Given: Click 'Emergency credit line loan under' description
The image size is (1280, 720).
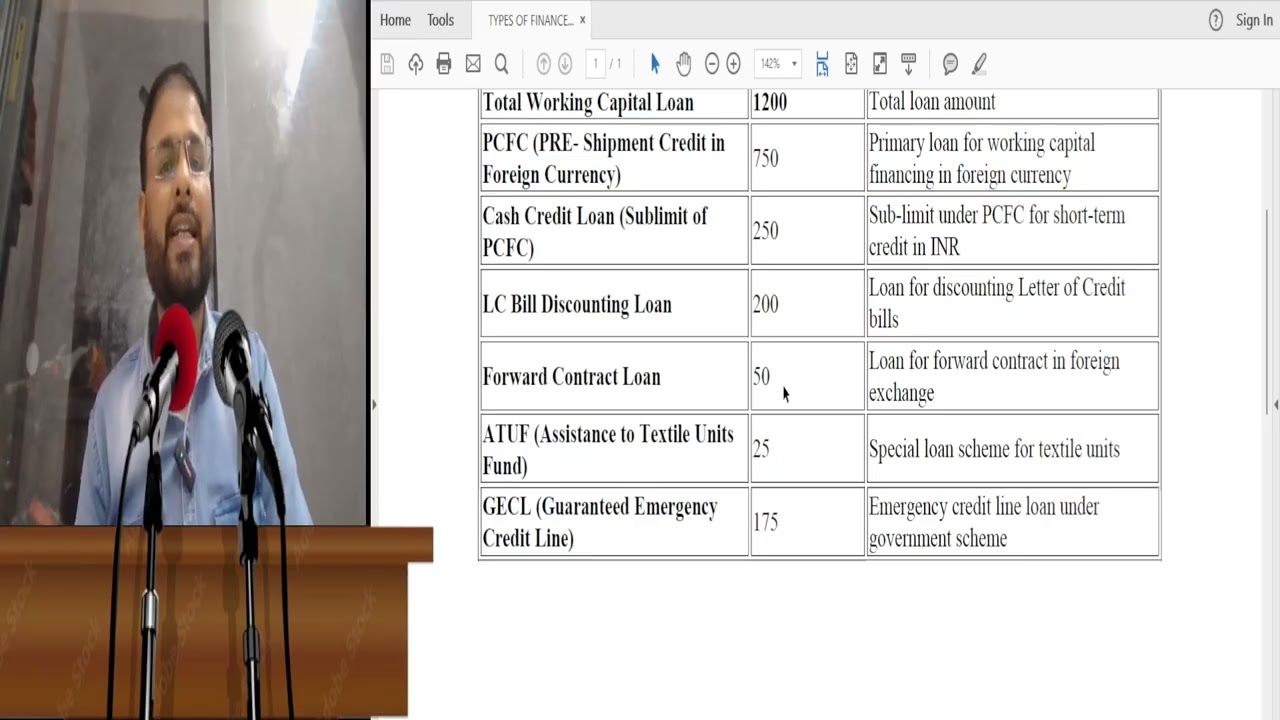Looking at the screenshot, I should pyautogui.click(x=984, y=508).
